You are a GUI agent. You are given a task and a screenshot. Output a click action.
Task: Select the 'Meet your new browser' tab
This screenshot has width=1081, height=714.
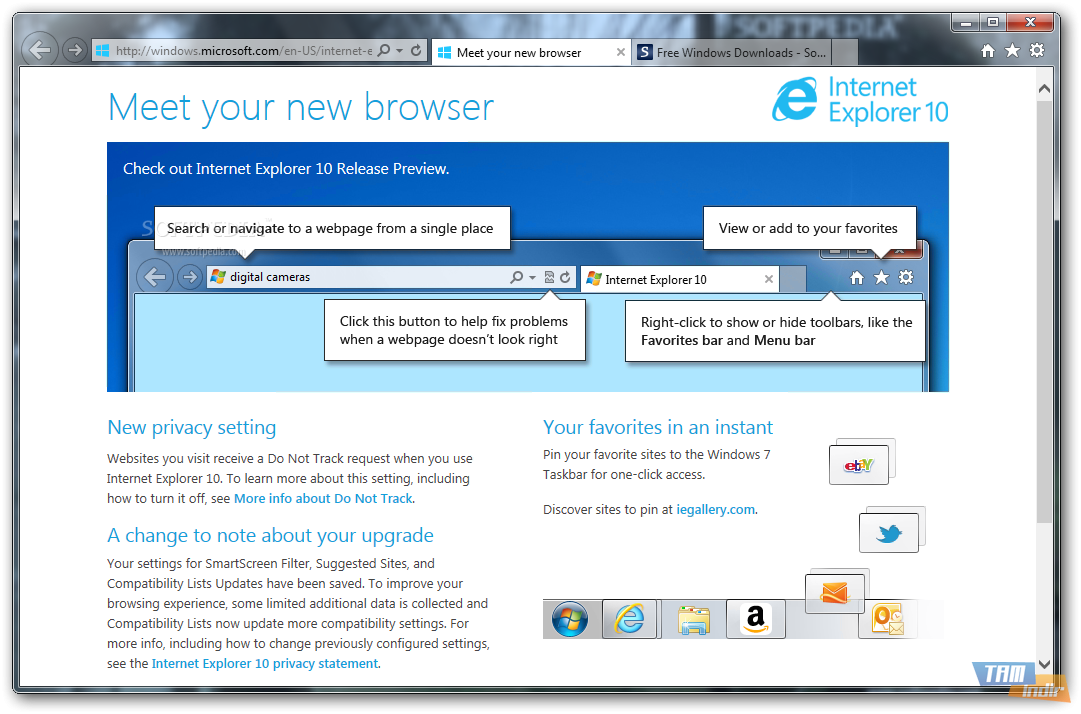(x=529, y=52)
